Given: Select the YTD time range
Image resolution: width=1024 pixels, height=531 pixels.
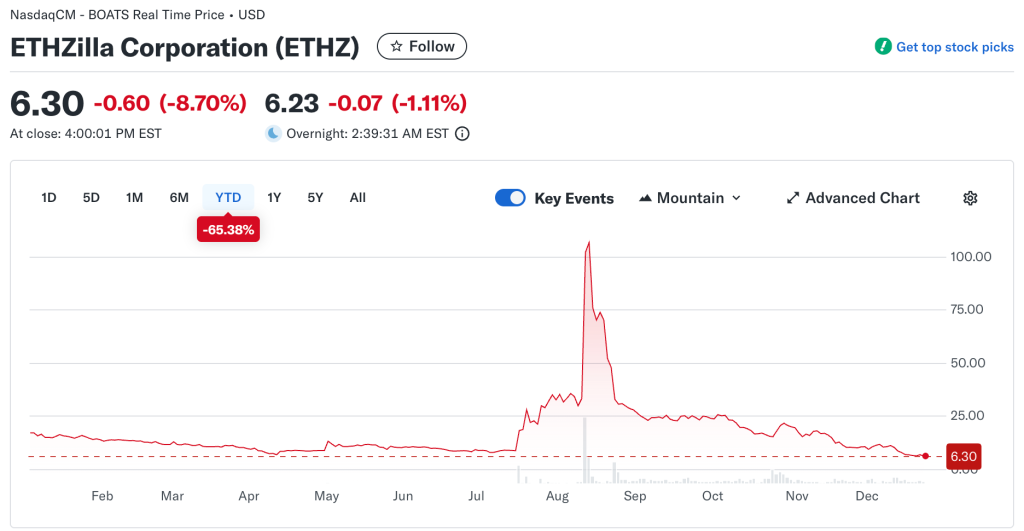Looking at the screenshot, I should pos(228,198).
